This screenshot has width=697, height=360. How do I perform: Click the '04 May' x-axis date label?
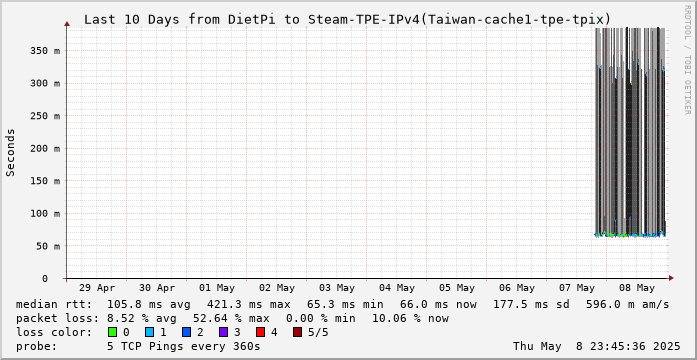[x=397, y=288]
